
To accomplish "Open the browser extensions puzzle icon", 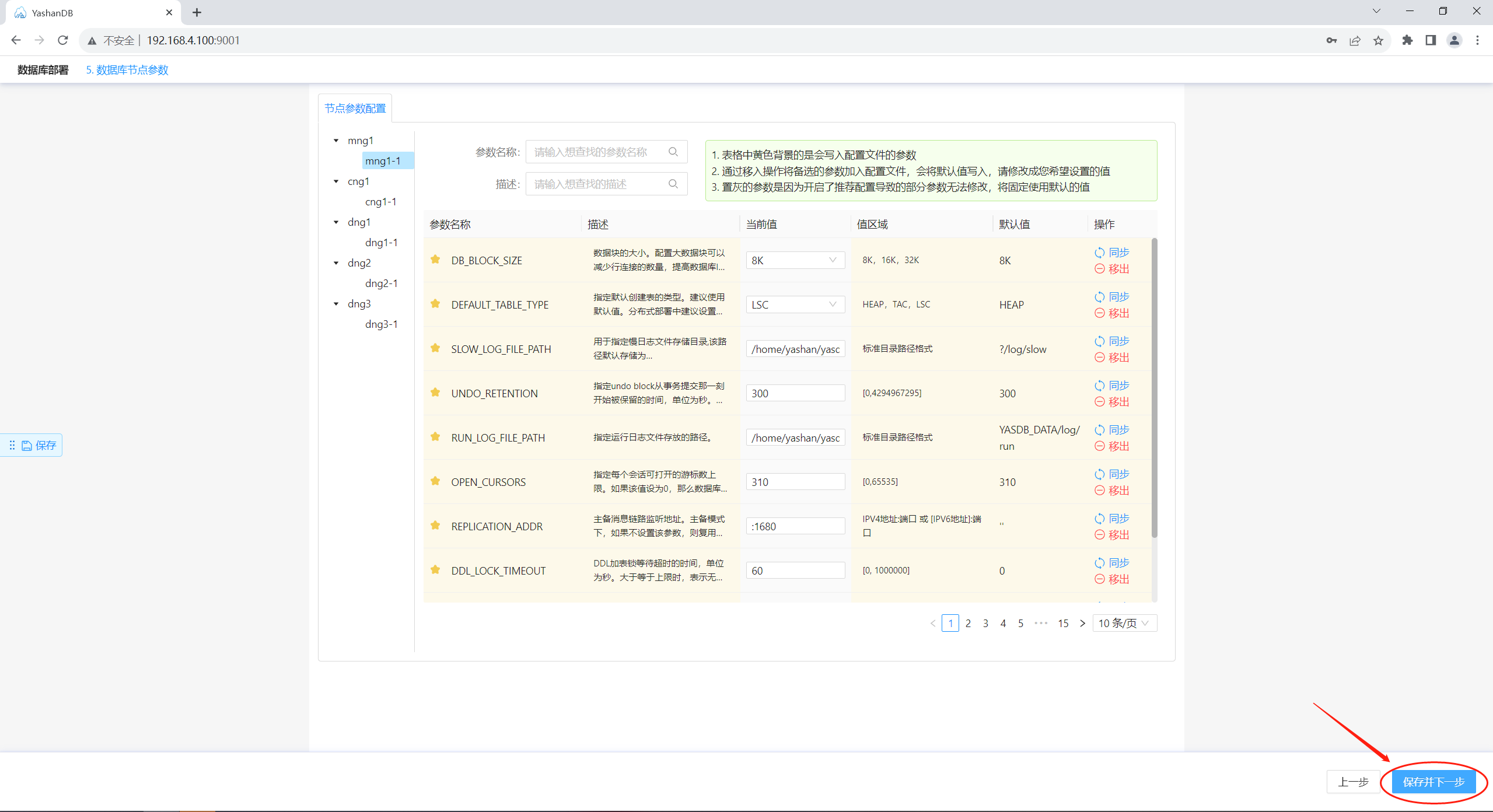I will coord(1407,40).
